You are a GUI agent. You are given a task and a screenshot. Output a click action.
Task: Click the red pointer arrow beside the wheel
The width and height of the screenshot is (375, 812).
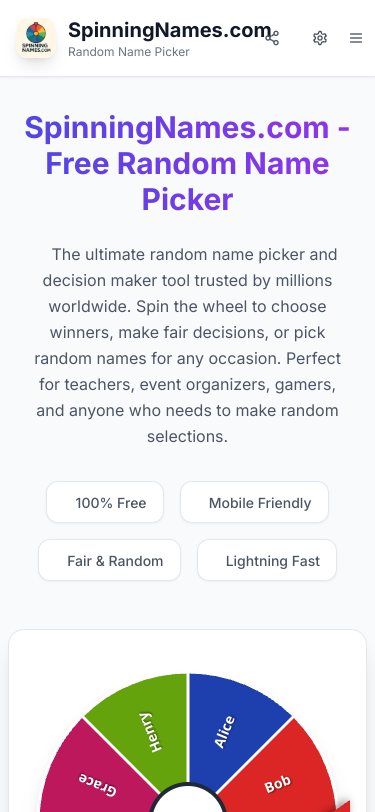(343, 806)
